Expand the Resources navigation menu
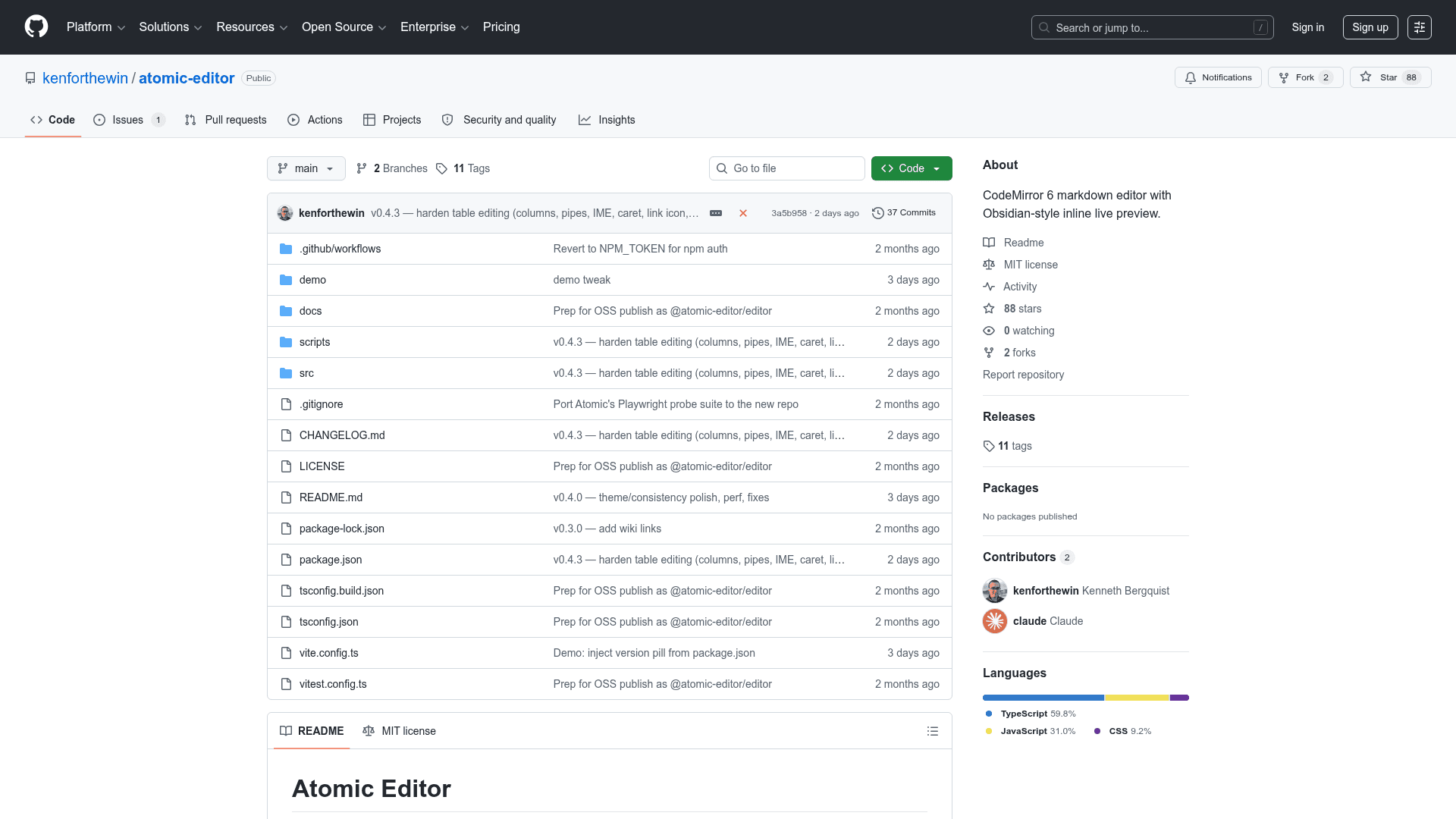Screen dimensions: 1456x819 coord(252,27)
